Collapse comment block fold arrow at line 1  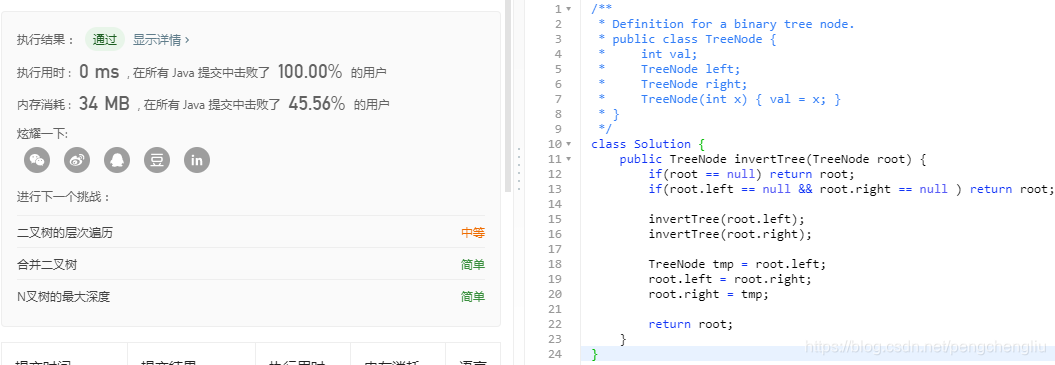coord(569,9)
